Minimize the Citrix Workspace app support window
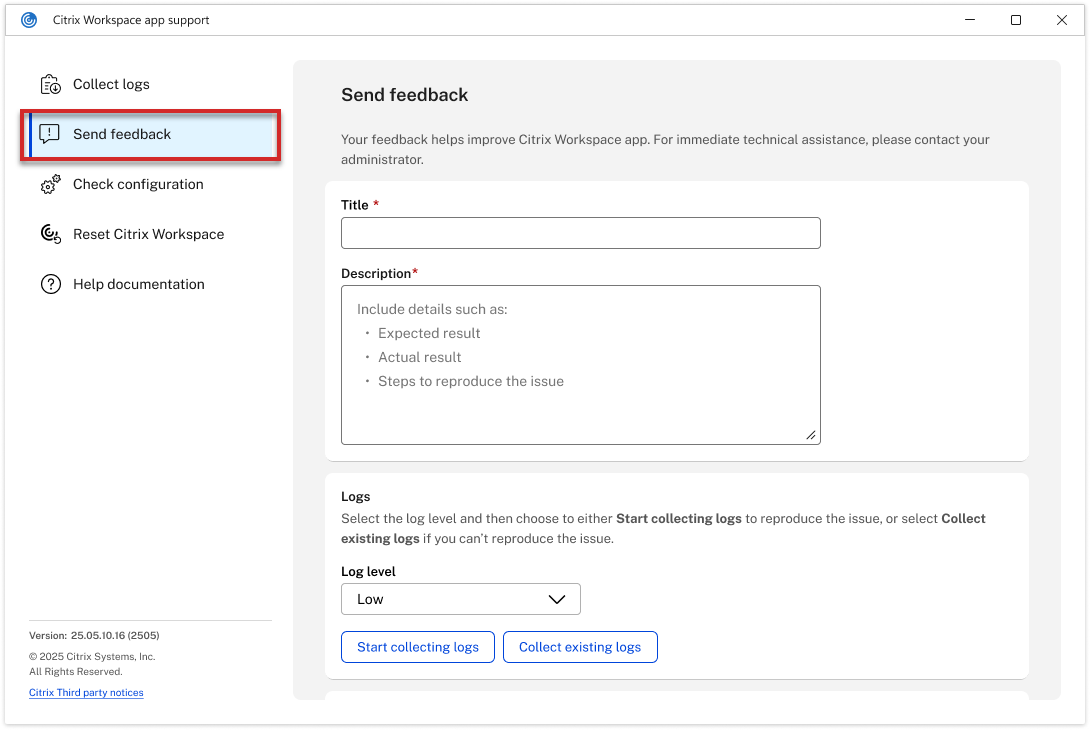Image resolution: width=1090 pixels, height=730 pixels. click(x=970, y=20)
